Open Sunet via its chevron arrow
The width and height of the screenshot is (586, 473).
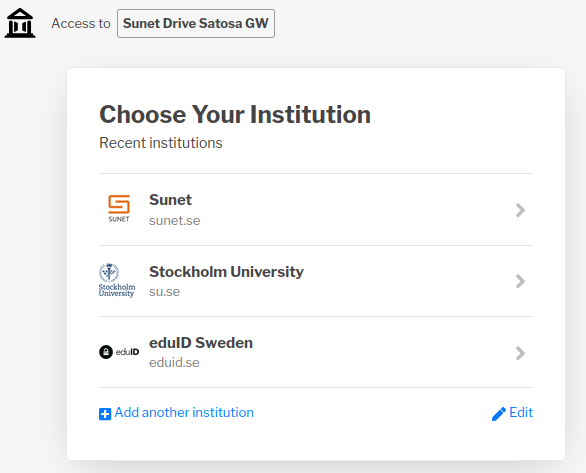tap(520, 210)
